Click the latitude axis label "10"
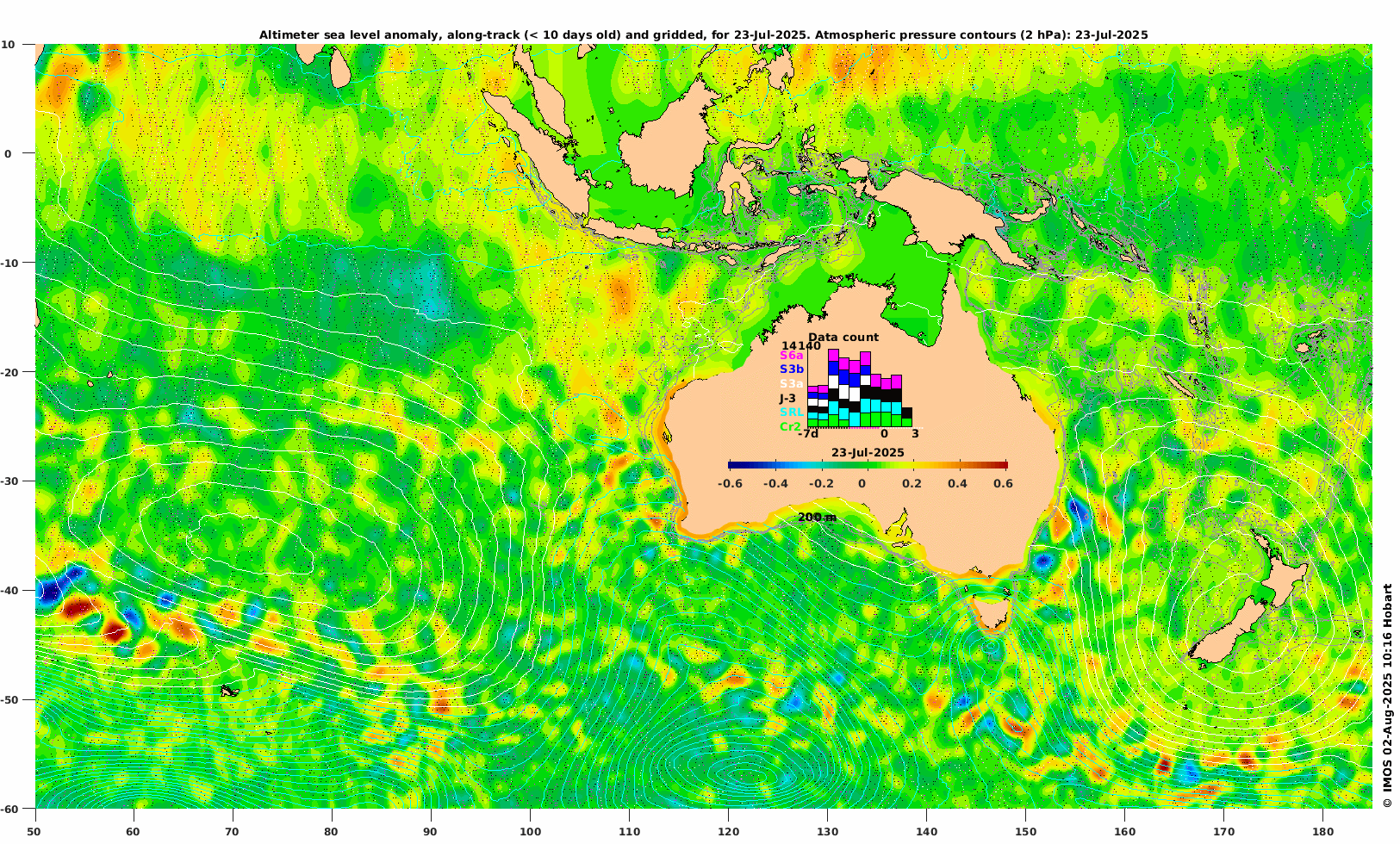1400x844 pixels. coord(7,44)
